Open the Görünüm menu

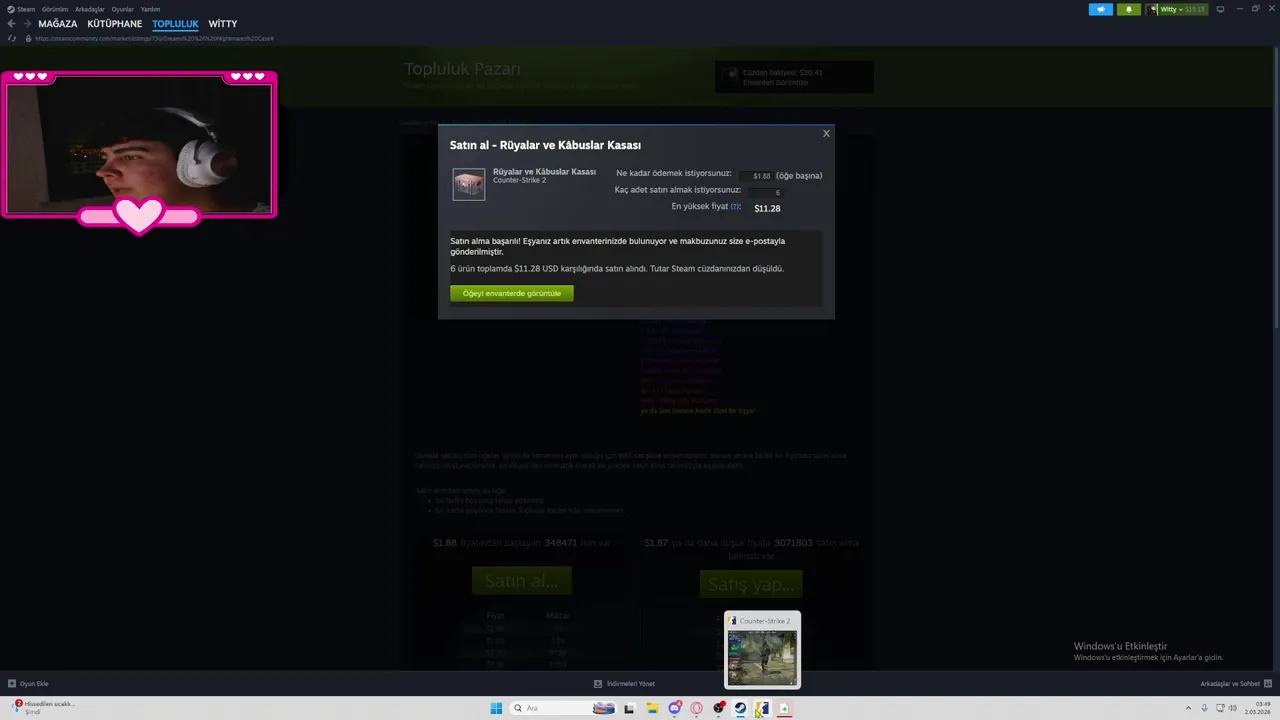pos(55,9)
